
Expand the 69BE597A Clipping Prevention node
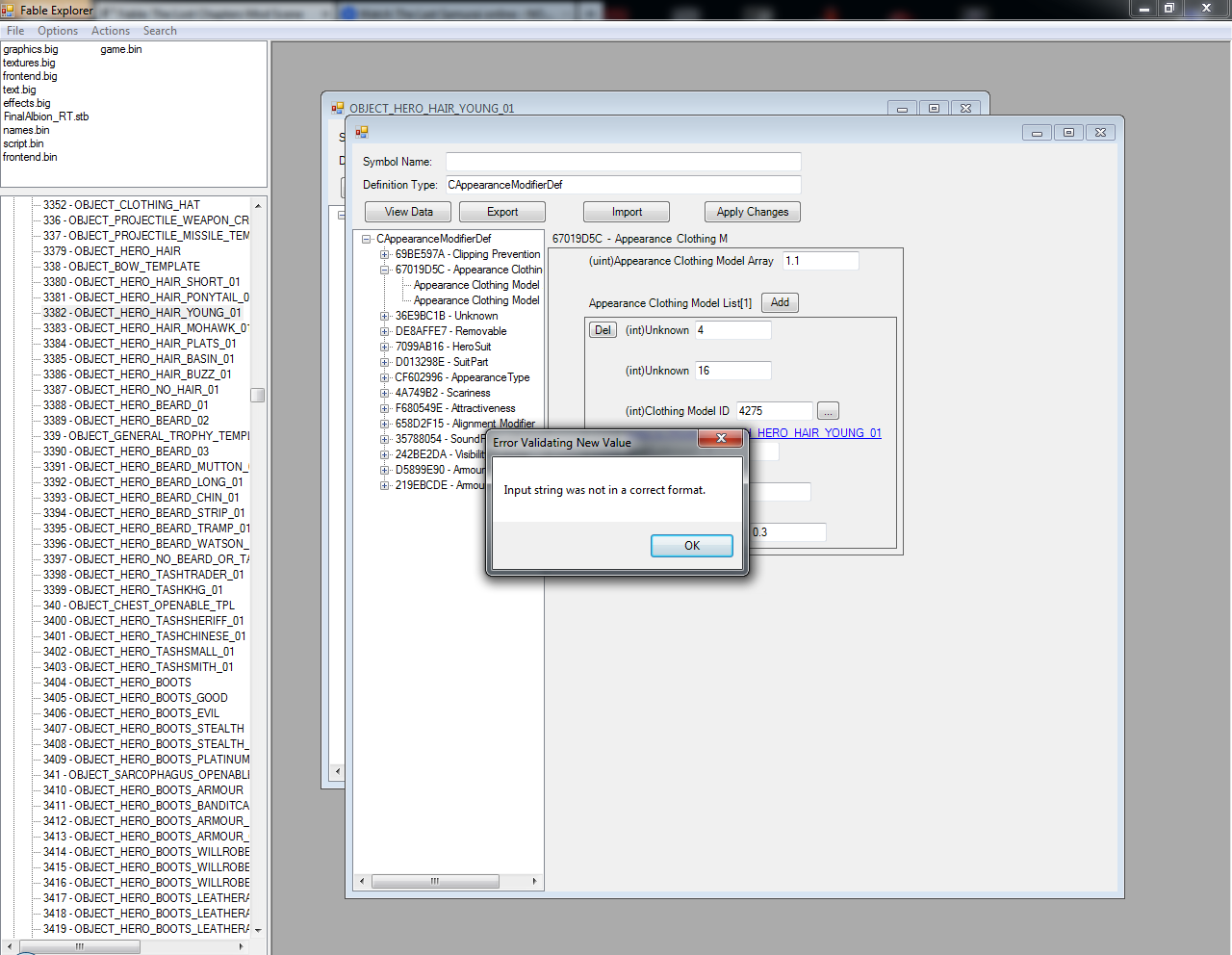pyautogui.click(x=385, y=255)
